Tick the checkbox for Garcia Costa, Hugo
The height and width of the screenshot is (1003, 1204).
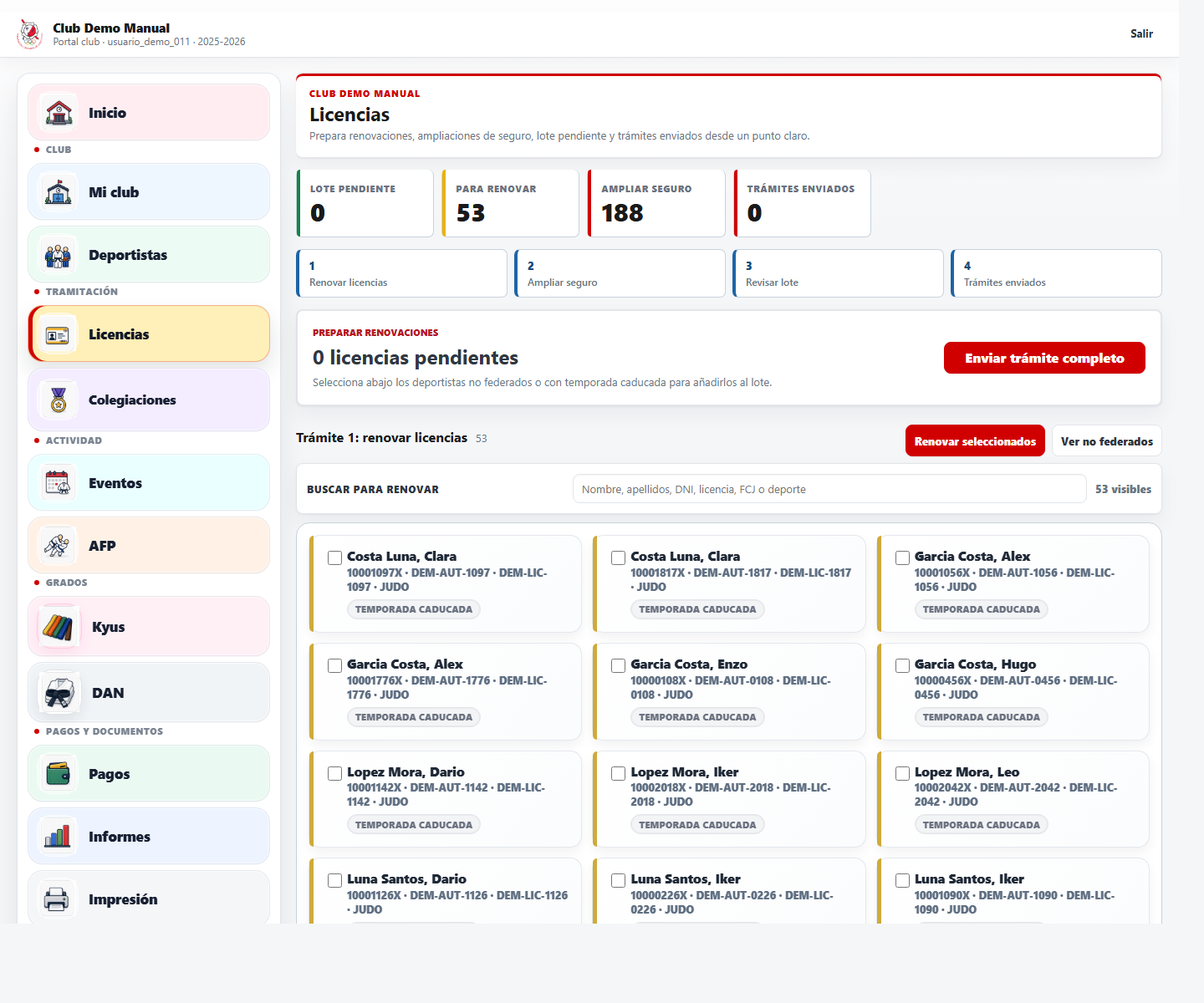pos(902,666)
